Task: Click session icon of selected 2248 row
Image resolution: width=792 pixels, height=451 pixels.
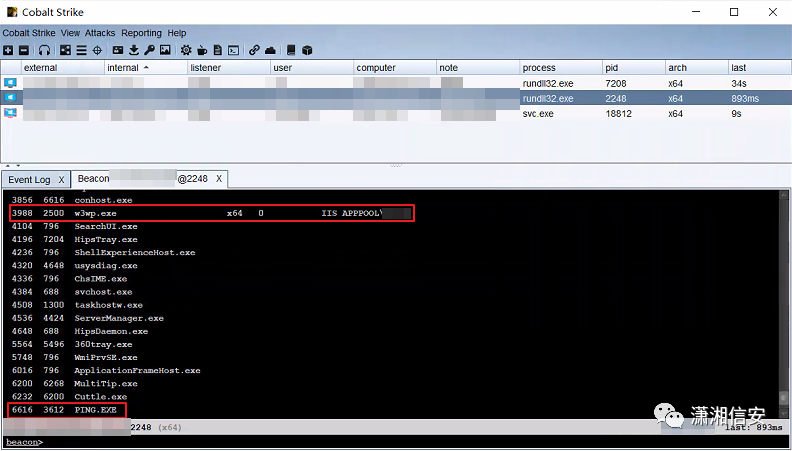Action: (10, 98)
